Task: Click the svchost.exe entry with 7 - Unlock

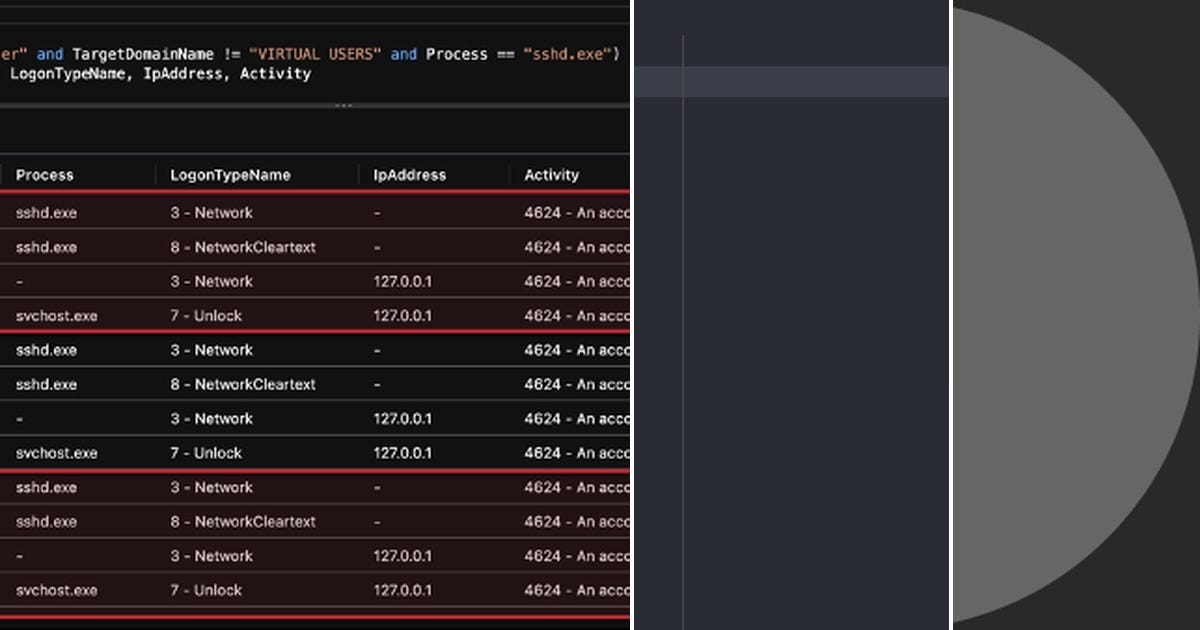Action: [57, 316]
